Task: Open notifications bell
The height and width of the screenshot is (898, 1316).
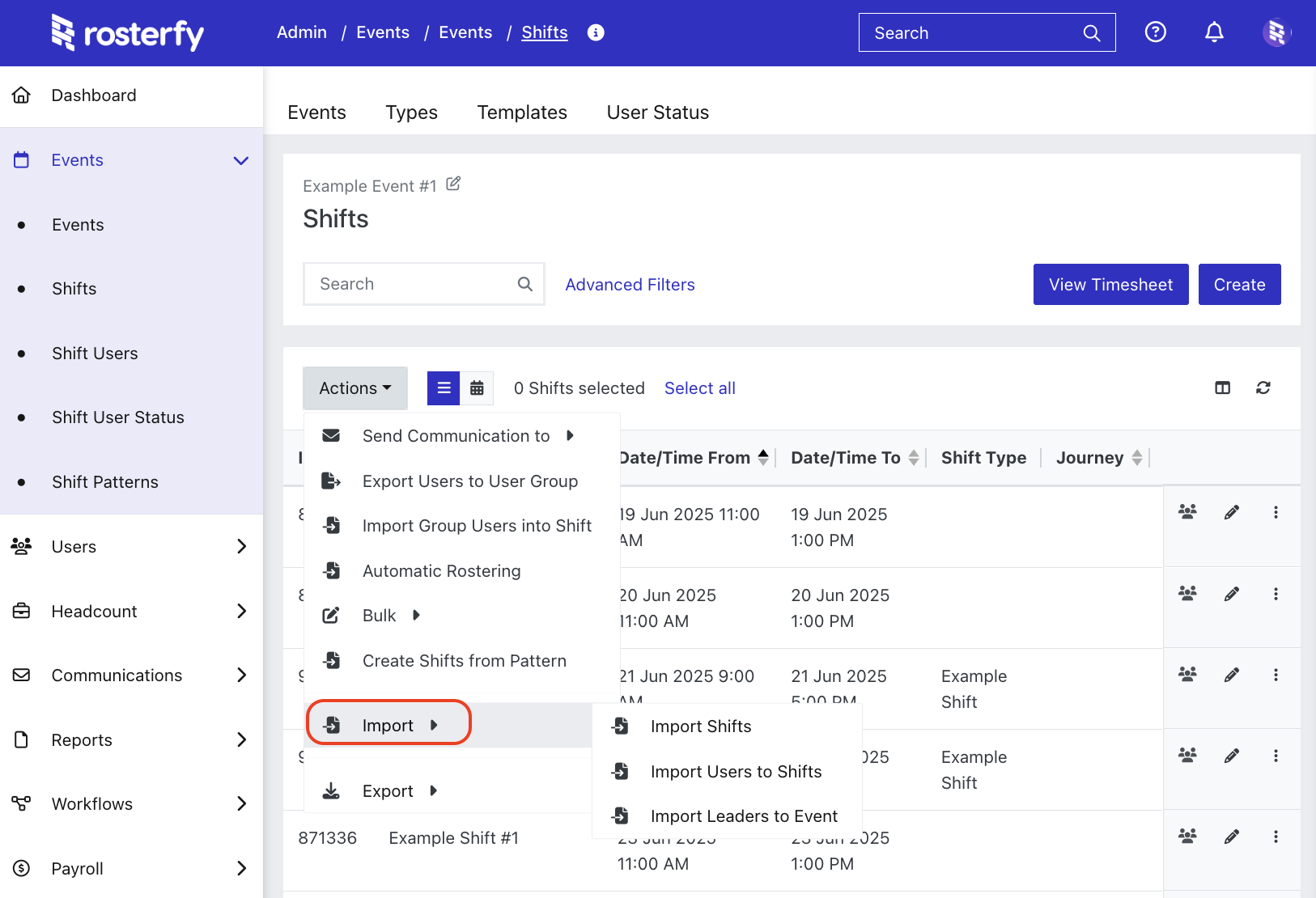Action: (1214, 32)
